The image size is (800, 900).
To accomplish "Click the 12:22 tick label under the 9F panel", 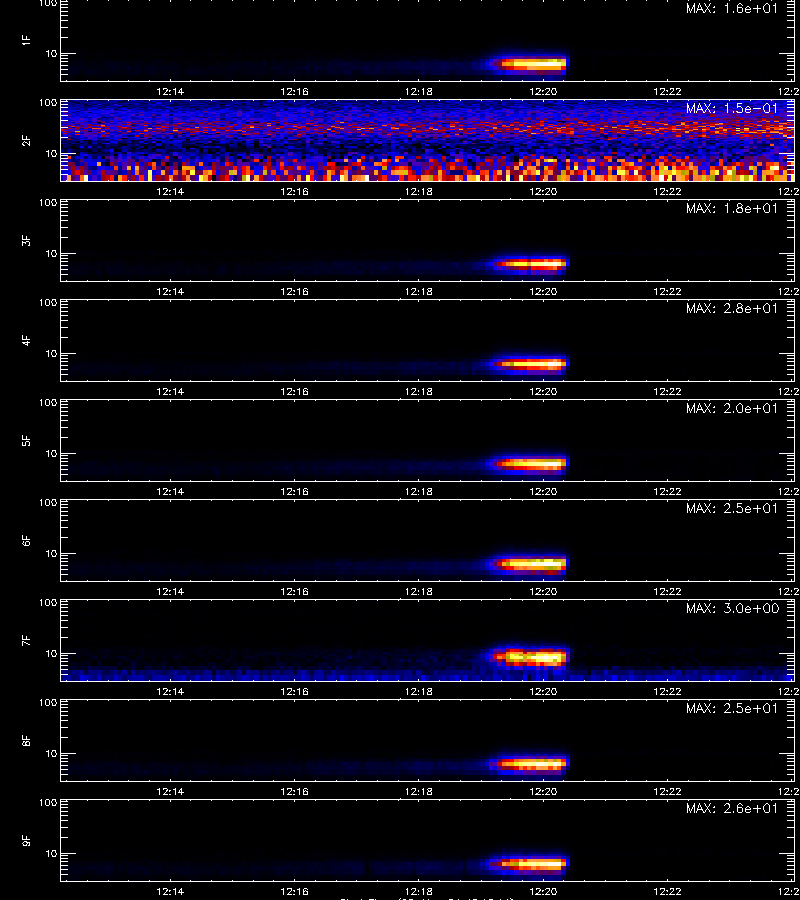I will pyautogui.click(x=667, y=891).
